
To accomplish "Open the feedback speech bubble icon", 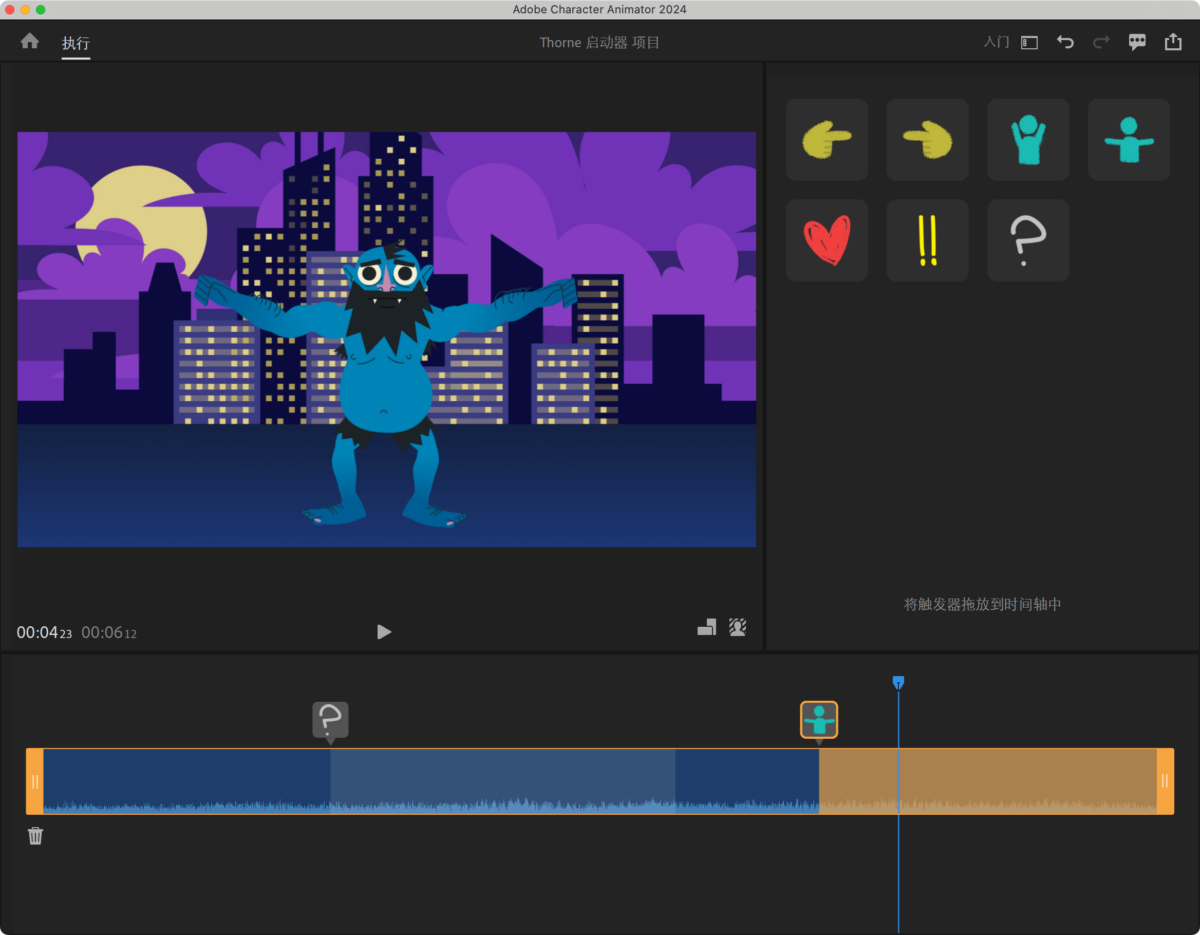I will click(1137, 42).
